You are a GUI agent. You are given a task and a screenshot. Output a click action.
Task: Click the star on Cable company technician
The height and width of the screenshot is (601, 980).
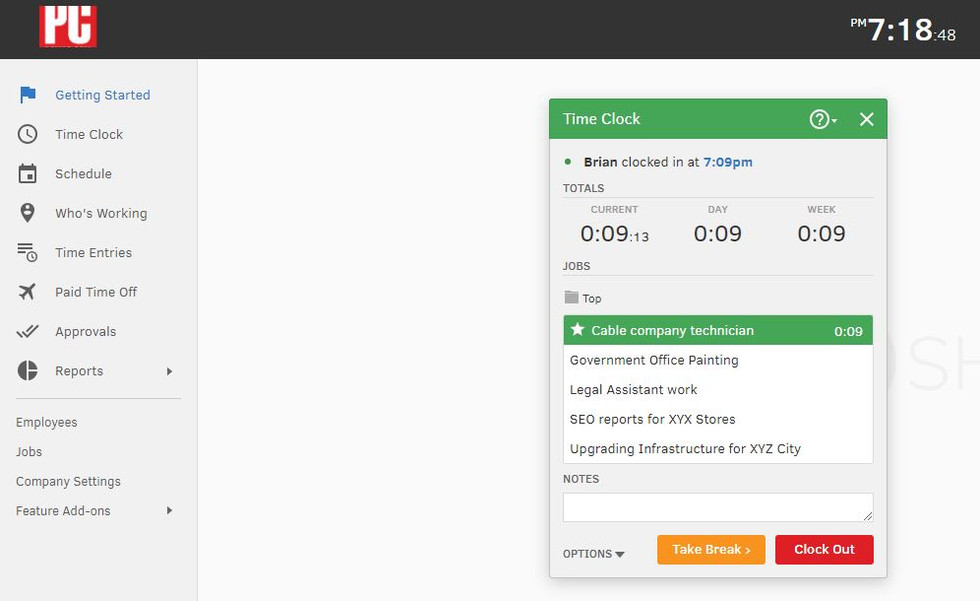click(577, 330)
